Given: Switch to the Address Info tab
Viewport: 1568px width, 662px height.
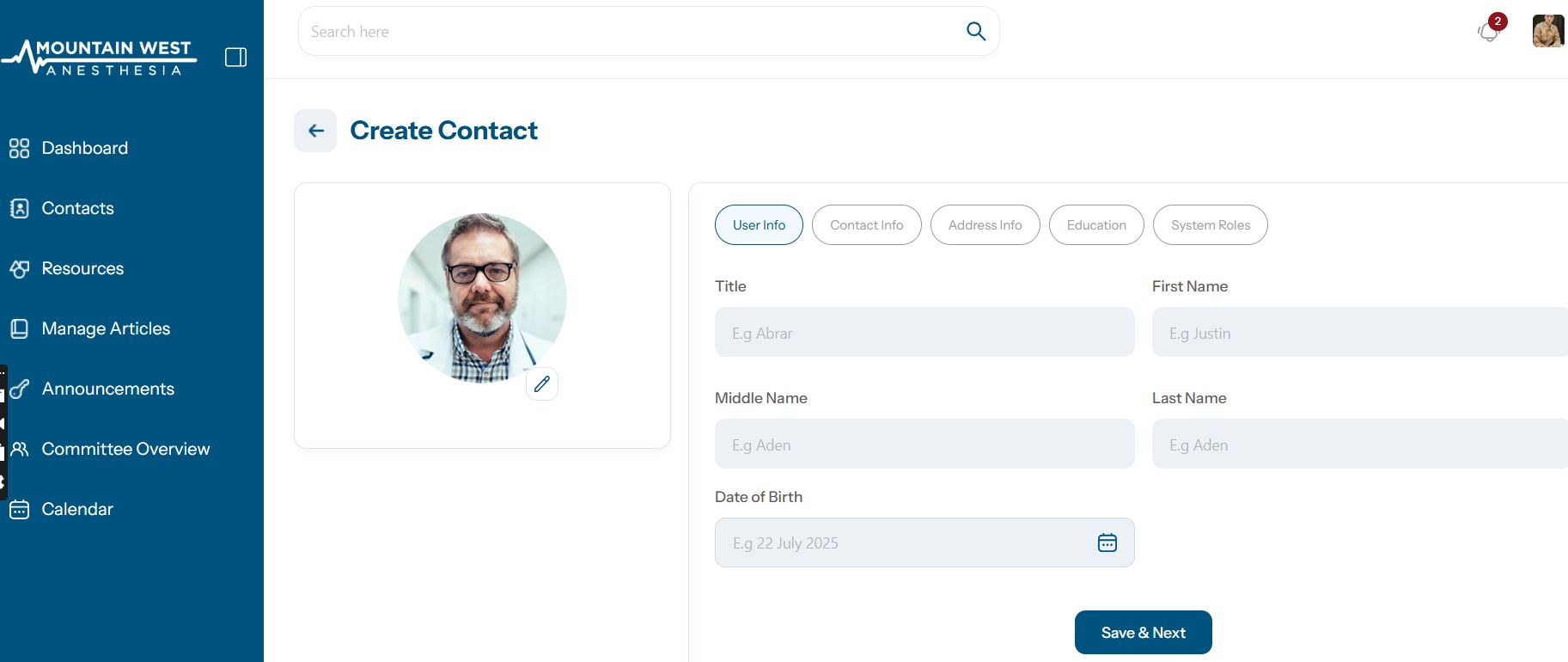Looking at the screenshot, I should (x=985, y=225).
